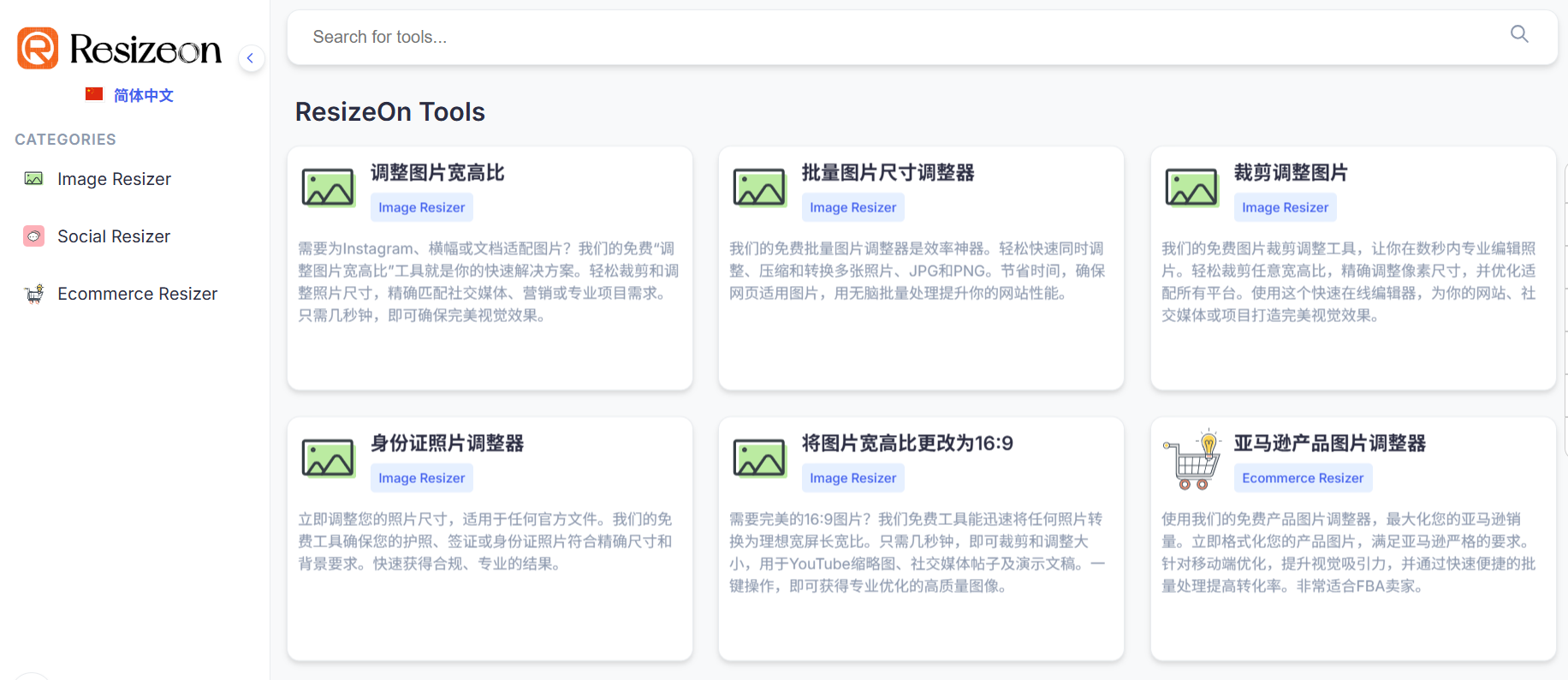Click Image Resizer tag under 调整图片宽高比
The height and width of the screenshot is (680, 1568).
pos(422,207)
